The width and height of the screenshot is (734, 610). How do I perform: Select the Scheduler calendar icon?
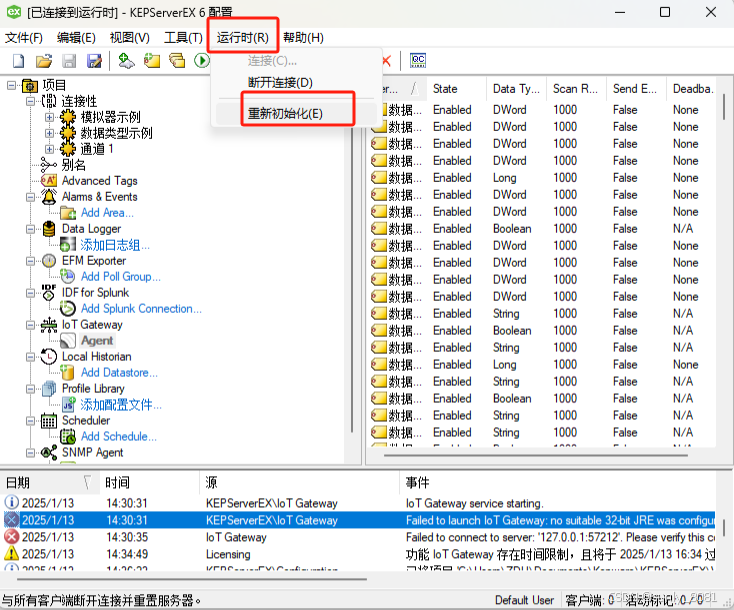pyautogui.click(x=49, y=420)
